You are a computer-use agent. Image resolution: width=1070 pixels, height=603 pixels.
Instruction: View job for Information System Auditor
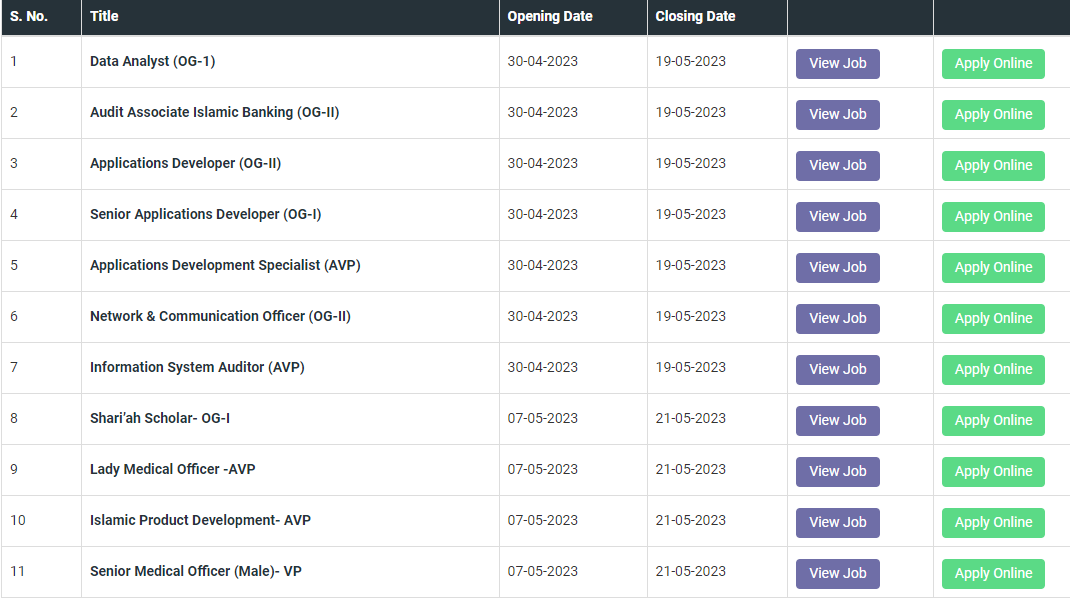(837, 370)
